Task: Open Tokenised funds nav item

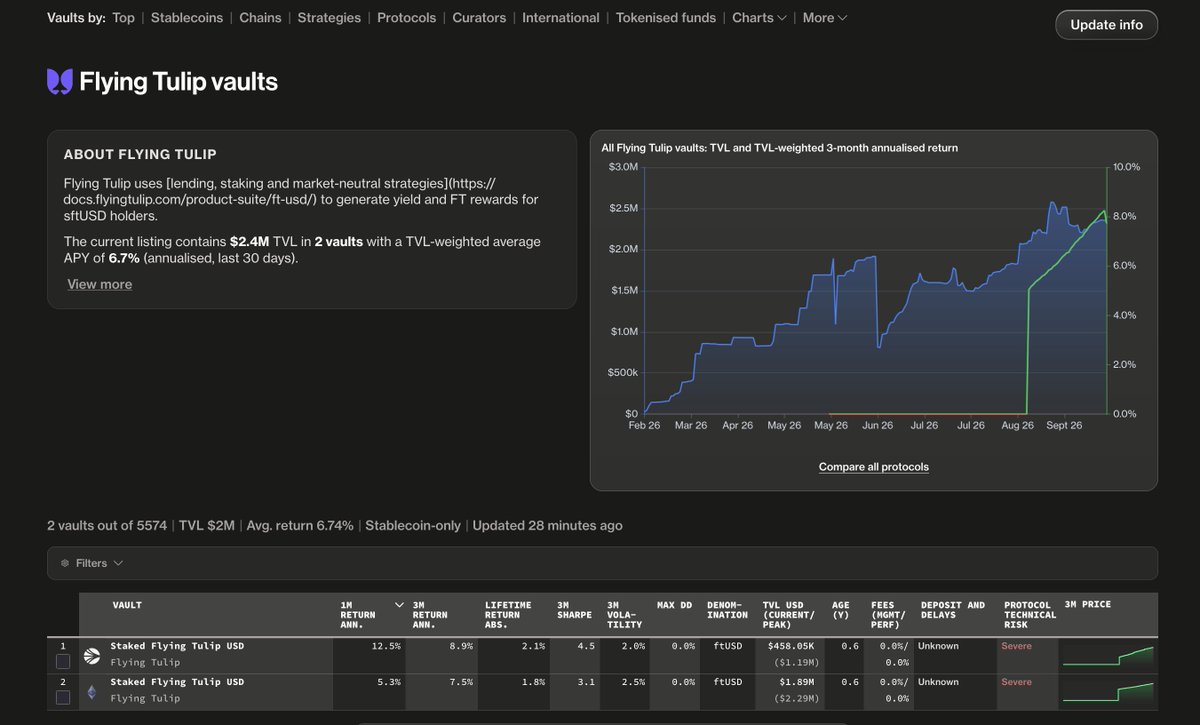Action: (x=666, y=18)
